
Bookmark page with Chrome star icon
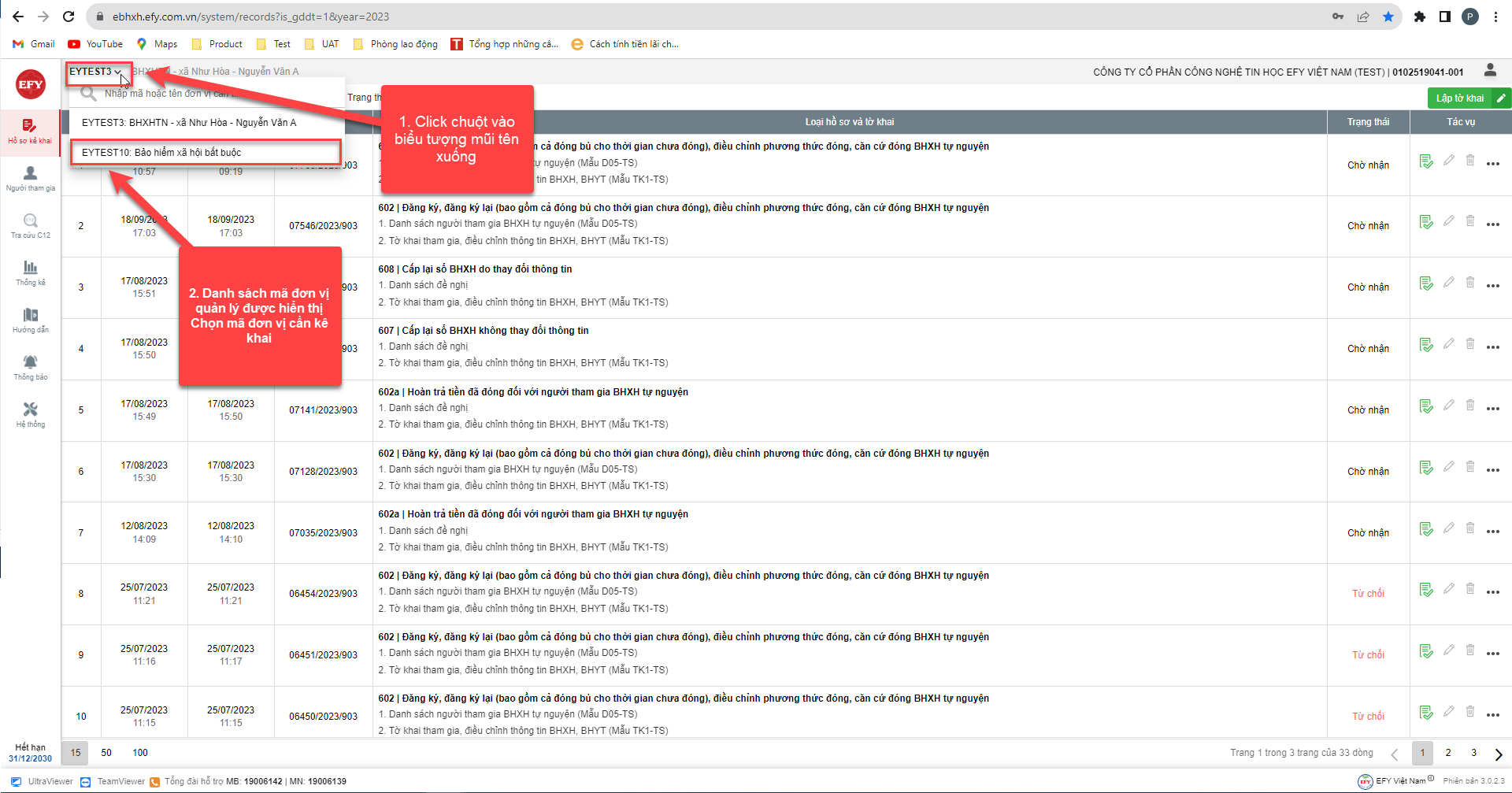[x=1388, y=17]
